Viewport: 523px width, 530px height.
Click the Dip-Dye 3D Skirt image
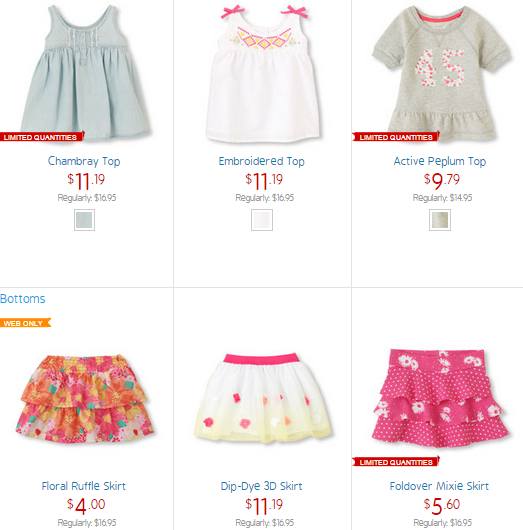263,398
